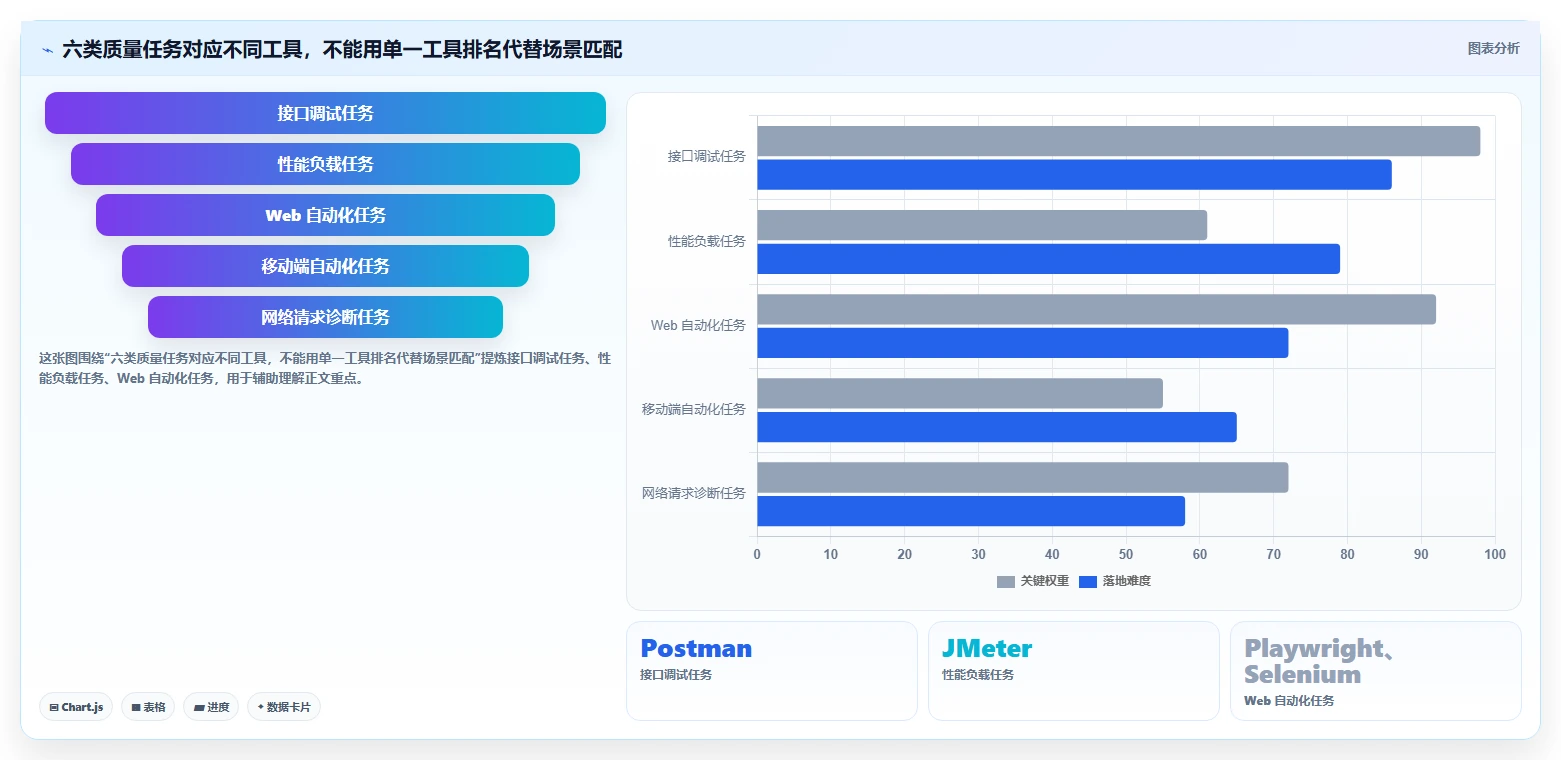The height and width of the screenshot is (760, 1561).
Task: Click the blue 落地难度 legend swatch
Action: click(x=1088, y=581)
